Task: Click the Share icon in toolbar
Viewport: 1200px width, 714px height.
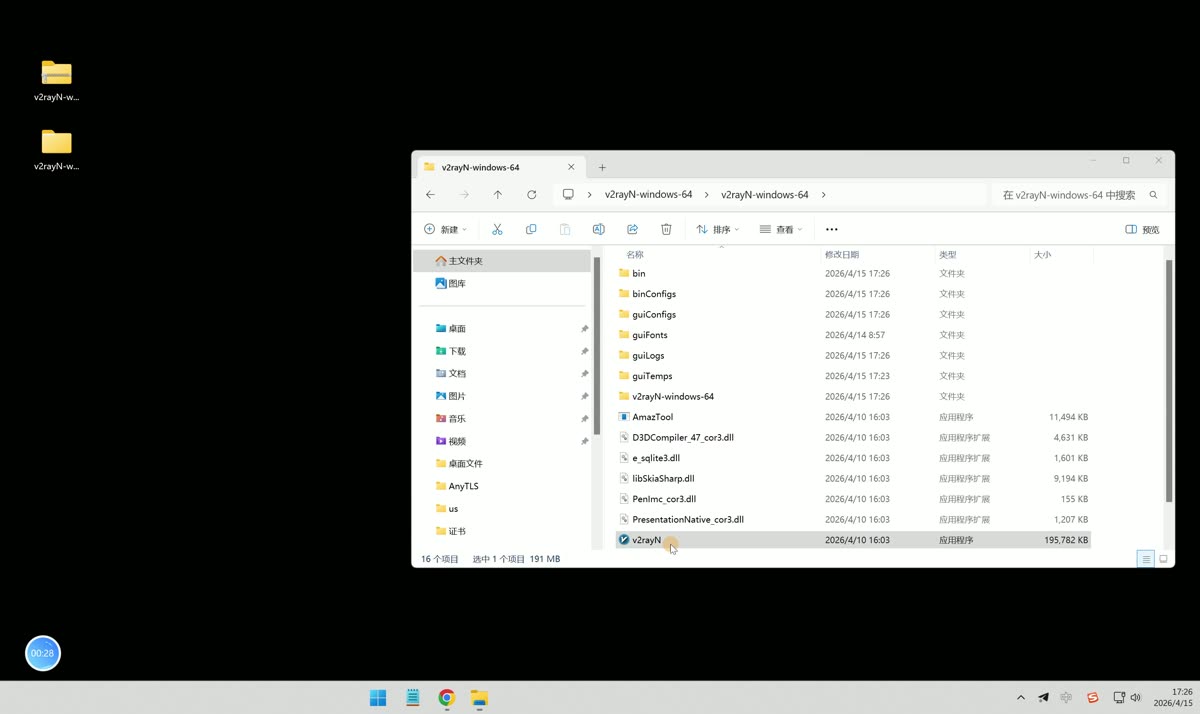Action: 632,229
